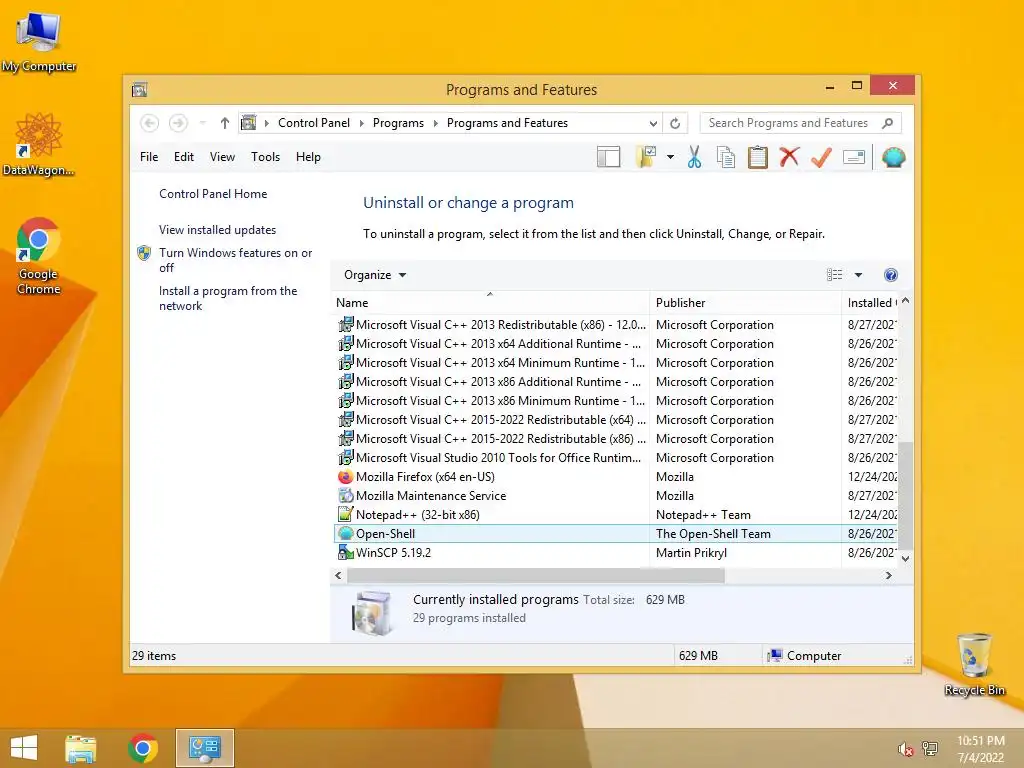
Task: Select WinSCP 5.19.2 entry
Action: point(615,552)
